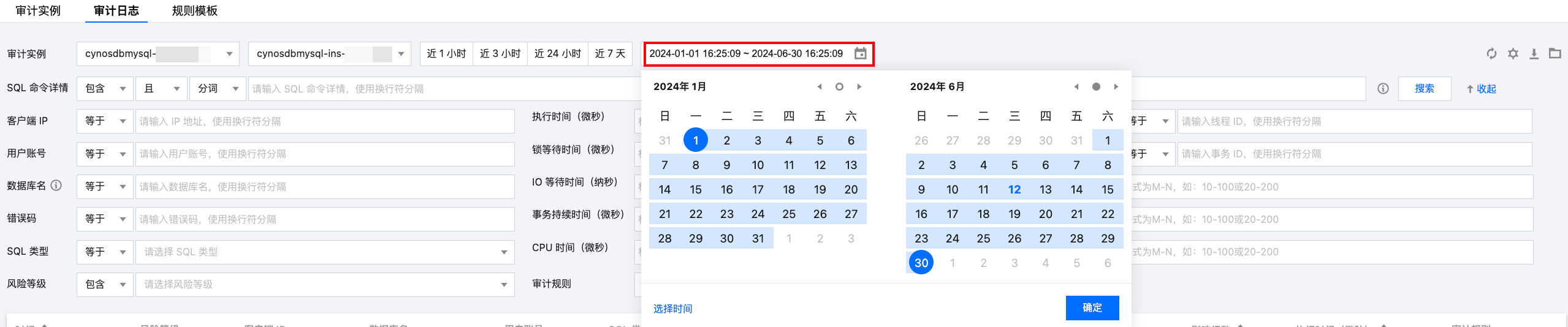The height and width of the screenshot is (327, 1568).
Task: Click the info icon beside 数据库名
Action: (56, 186)
